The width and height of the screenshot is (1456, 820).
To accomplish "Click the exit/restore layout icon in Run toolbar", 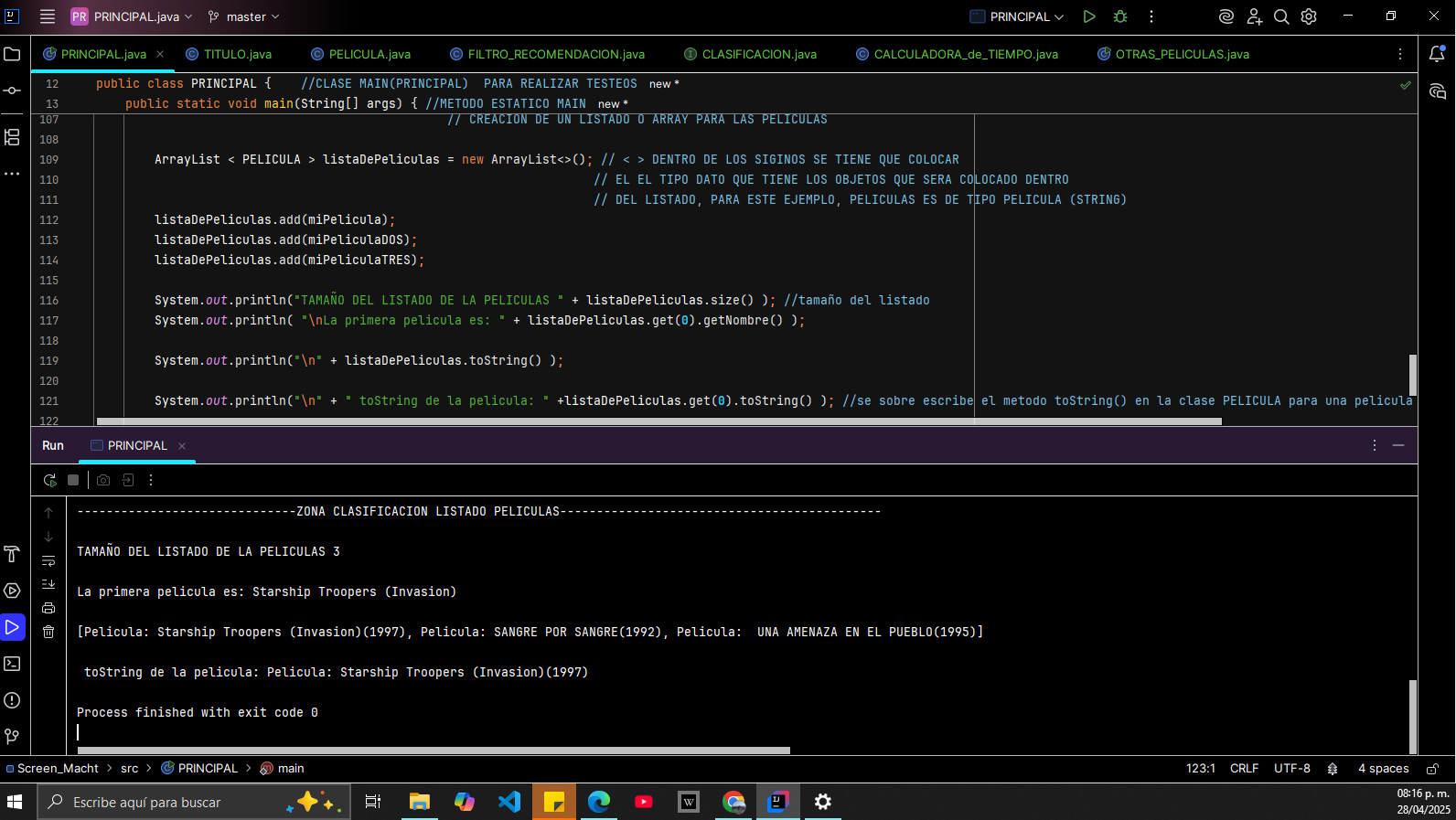I will (127, 480).
